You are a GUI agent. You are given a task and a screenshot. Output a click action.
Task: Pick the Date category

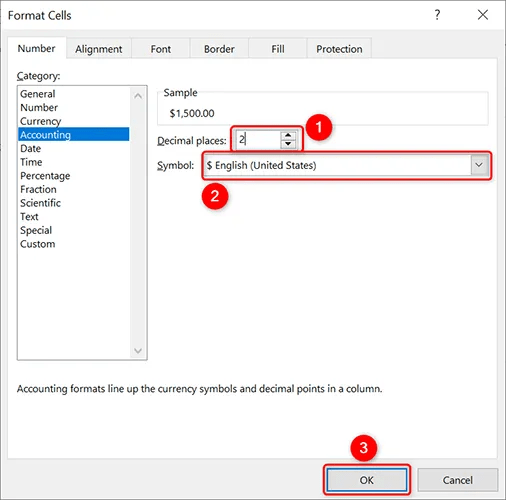pyautogui.click(x=74, y=148)
